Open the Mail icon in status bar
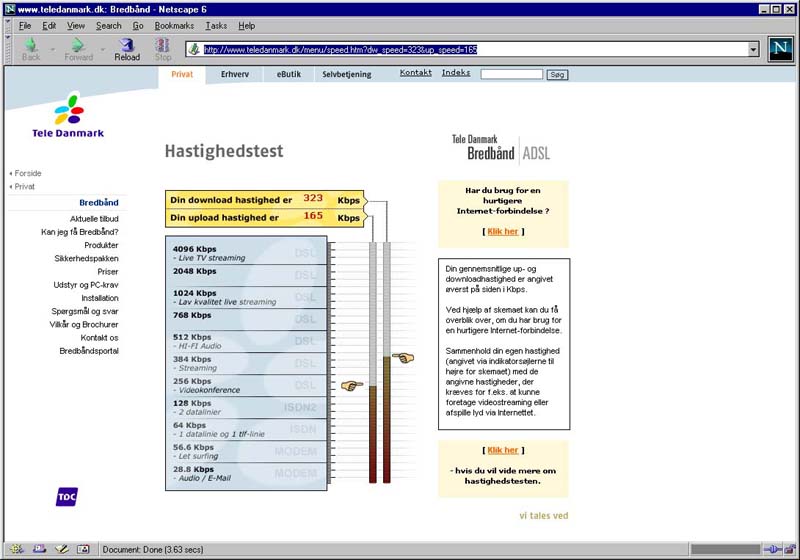This screenshot has height=560, width=800. (39, 549)
